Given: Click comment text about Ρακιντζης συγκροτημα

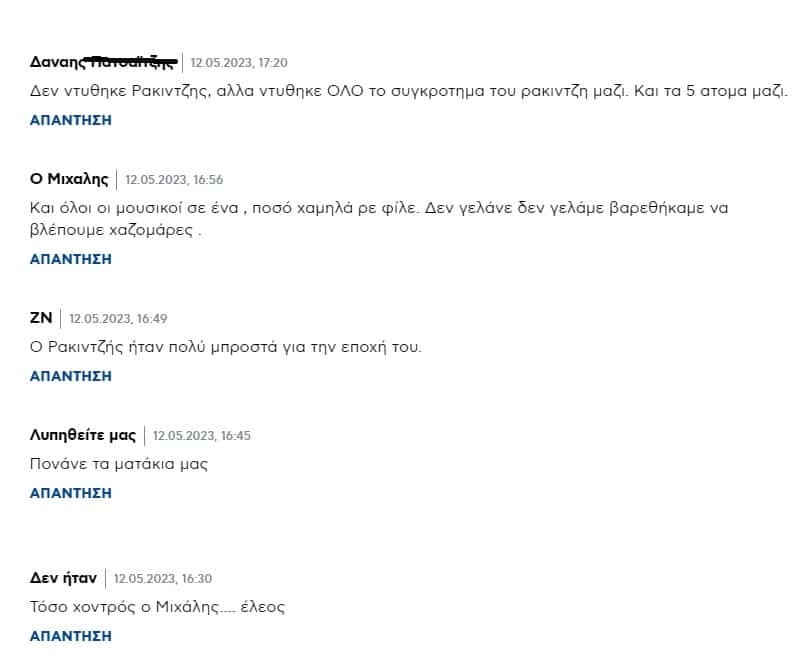Looking at the screenshot, I should point(409,91).
